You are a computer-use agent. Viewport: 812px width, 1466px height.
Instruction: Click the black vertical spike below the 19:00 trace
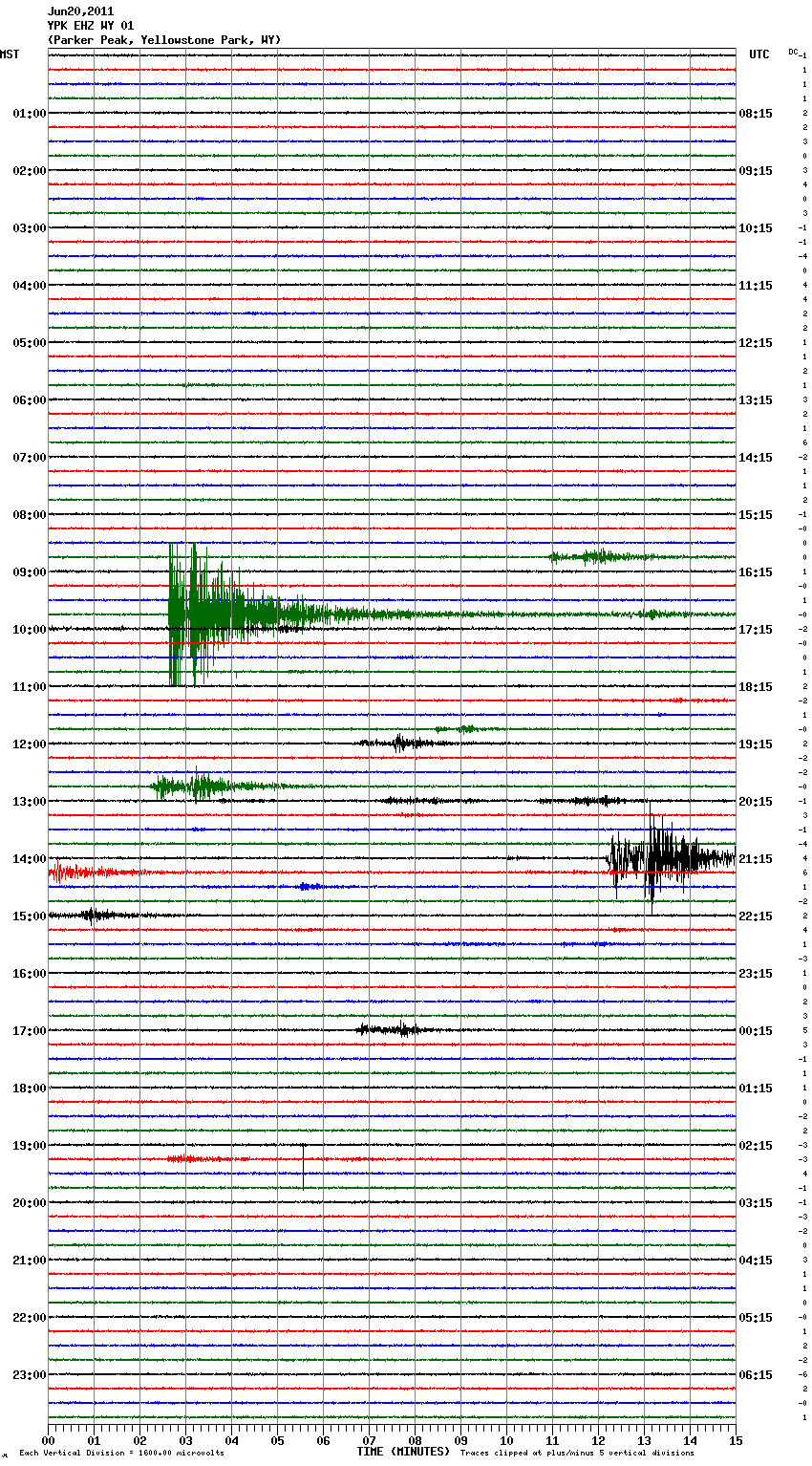303,1166
